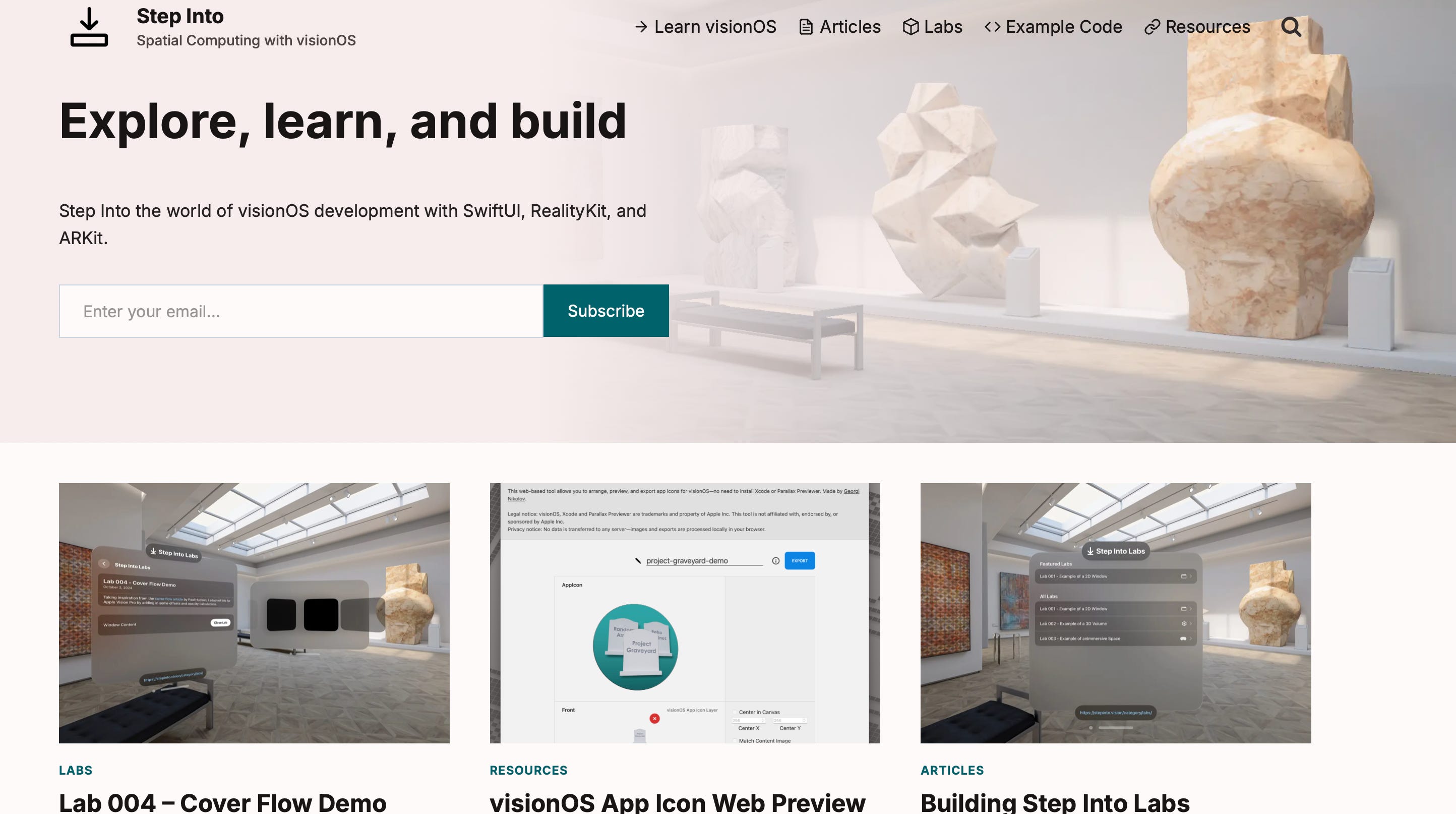Click the Step Into site title

pos(180,16)
